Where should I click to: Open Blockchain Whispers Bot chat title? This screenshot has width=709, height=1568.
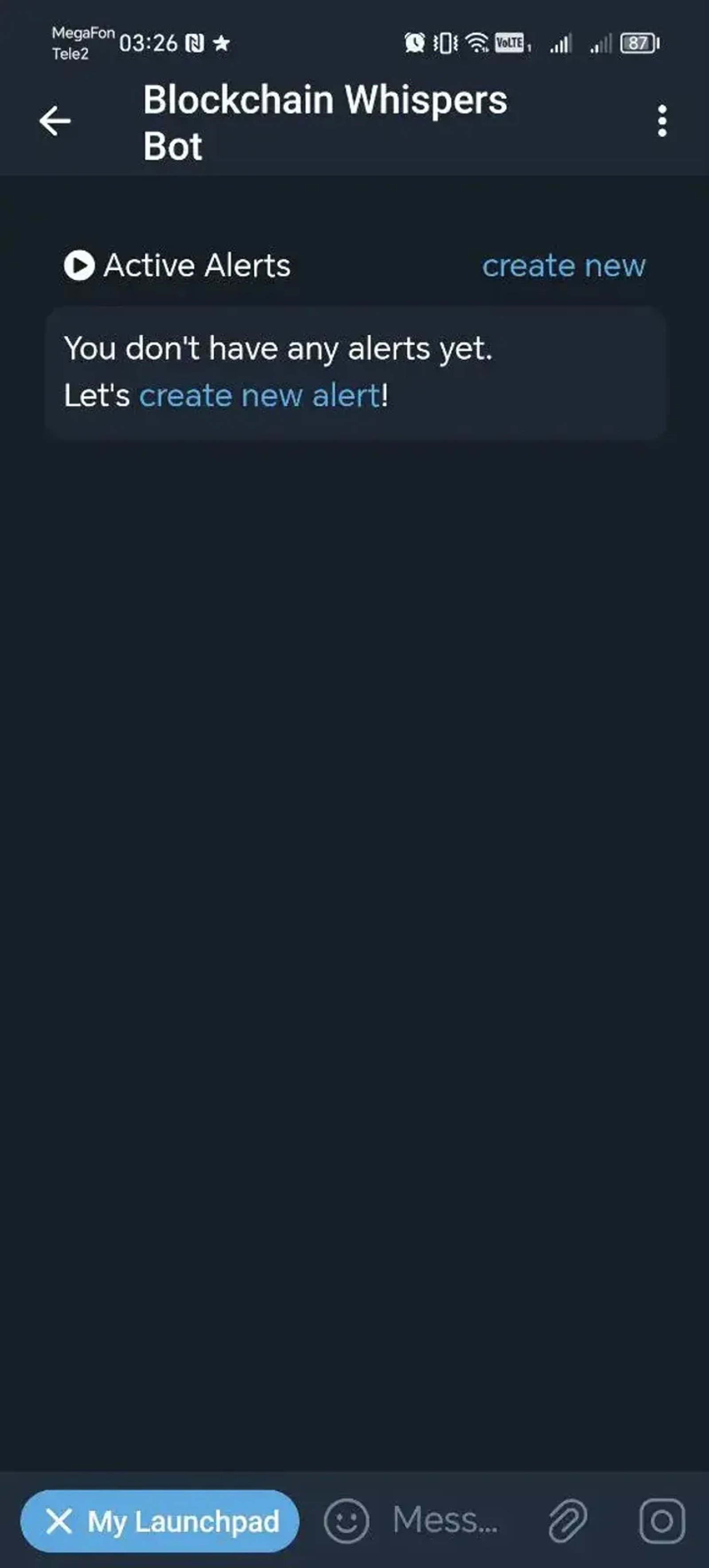pyautogui.click(x=325, y=122)
